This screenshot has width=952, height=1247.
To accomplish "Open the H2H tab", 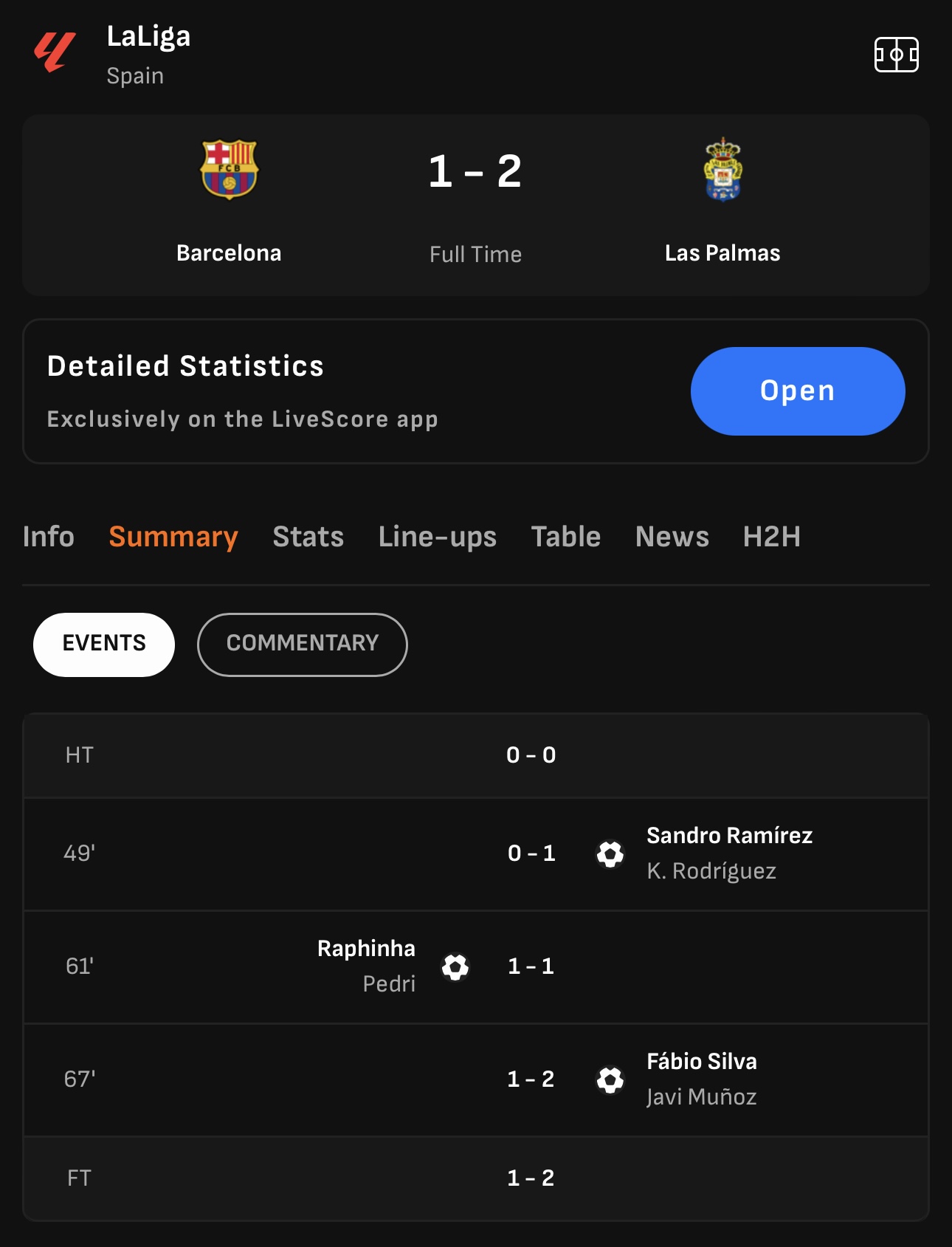I will pos(772,537).
